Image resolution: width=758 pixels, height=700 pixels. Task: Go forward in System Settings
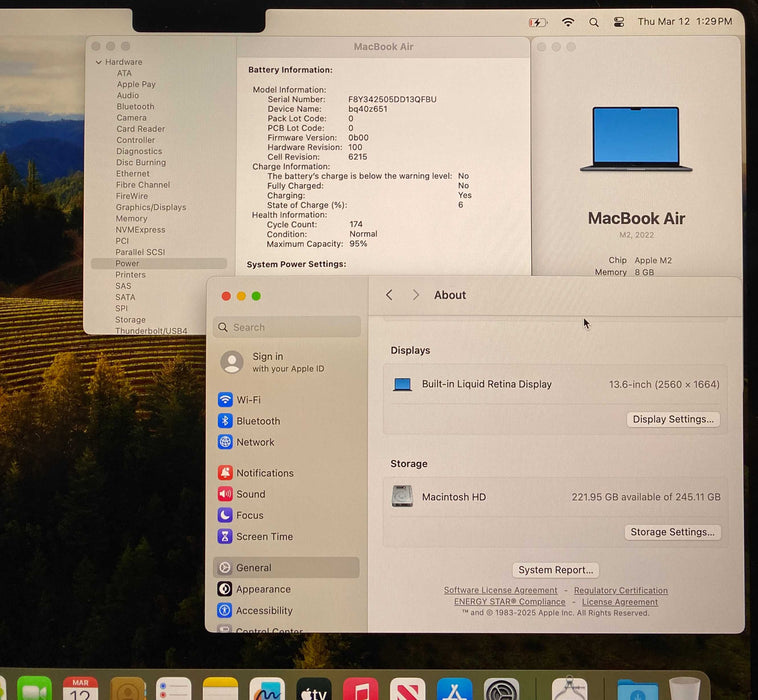click(415, 295)
